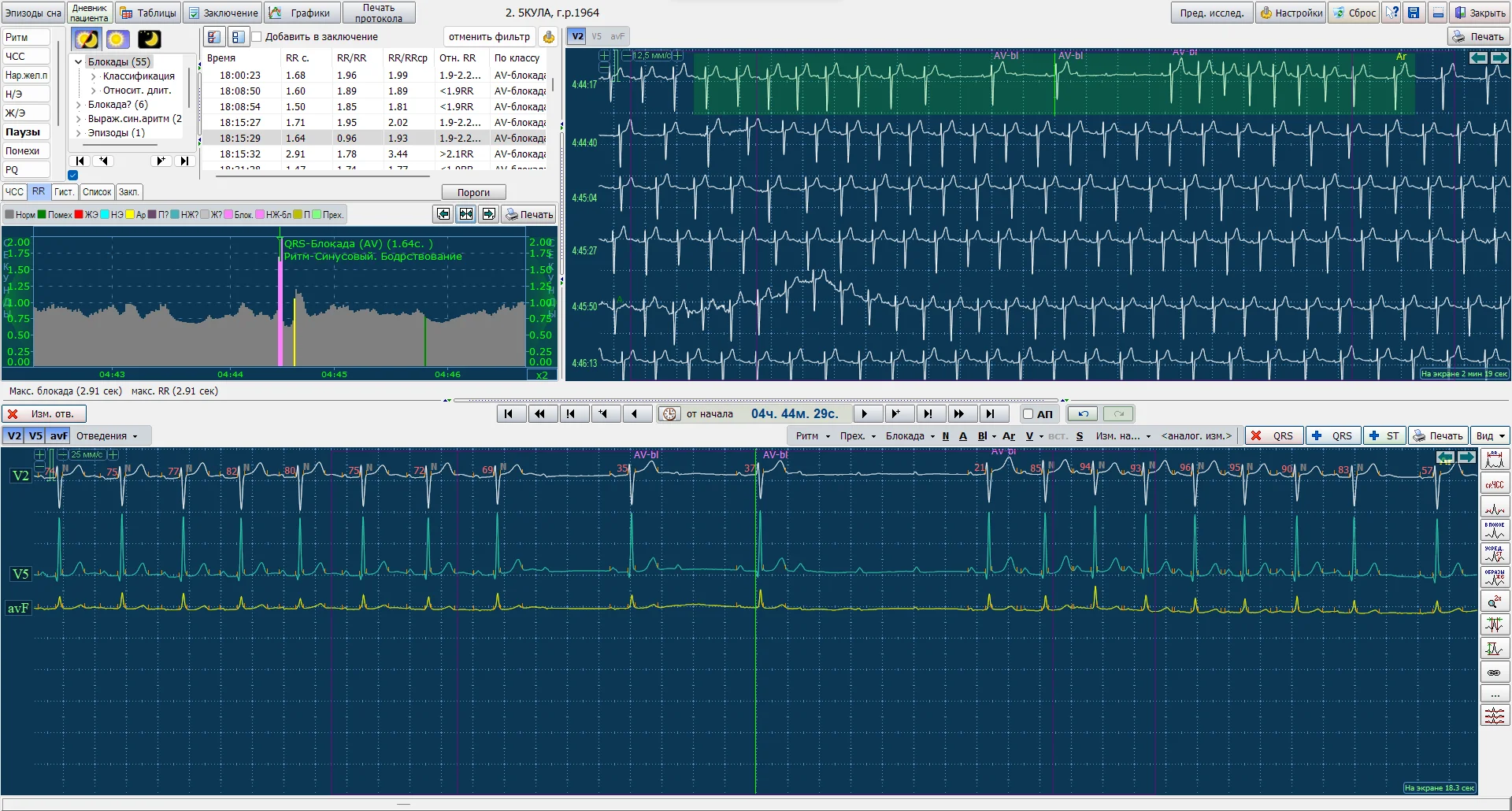The width and height of the screenshot is (1512, 811).
Task: Uncheck the blue checkbox below the tree navigation
Action: 73,176
